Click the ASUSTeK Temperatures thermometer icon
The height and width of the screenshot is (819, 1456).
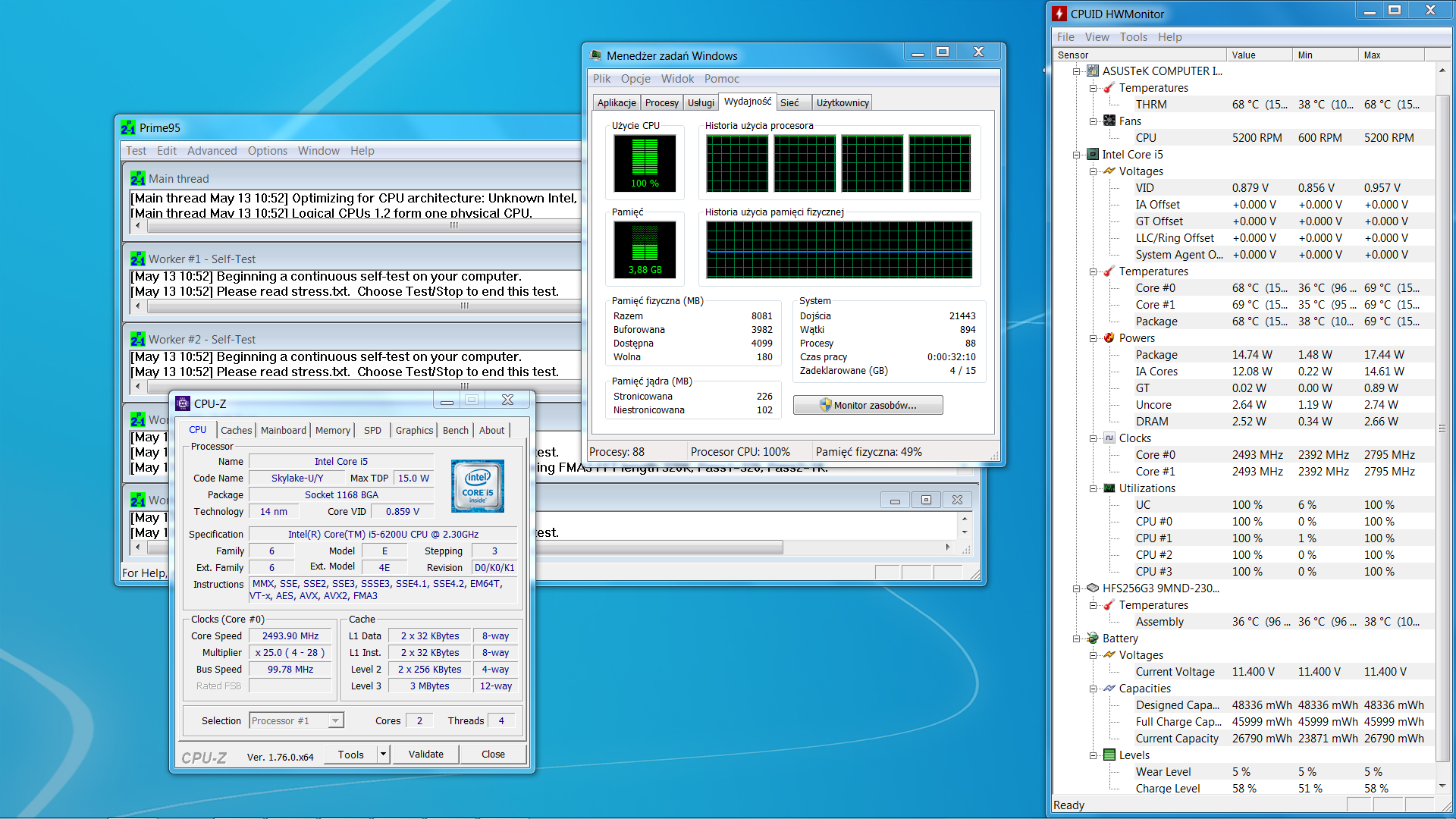tap(1109, 88)
